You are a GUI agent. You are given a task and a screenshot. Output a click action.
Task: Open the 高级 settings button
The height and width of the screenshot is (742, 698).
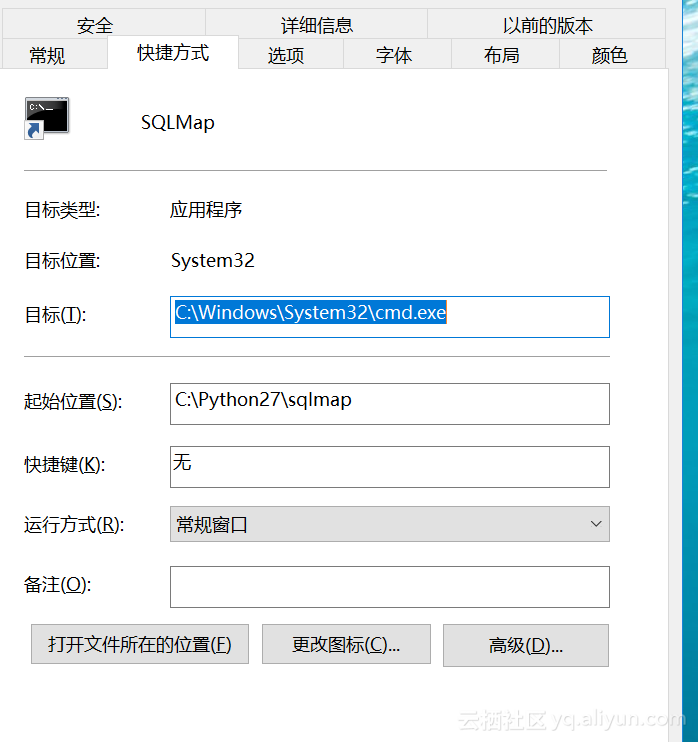click(526, 645)
